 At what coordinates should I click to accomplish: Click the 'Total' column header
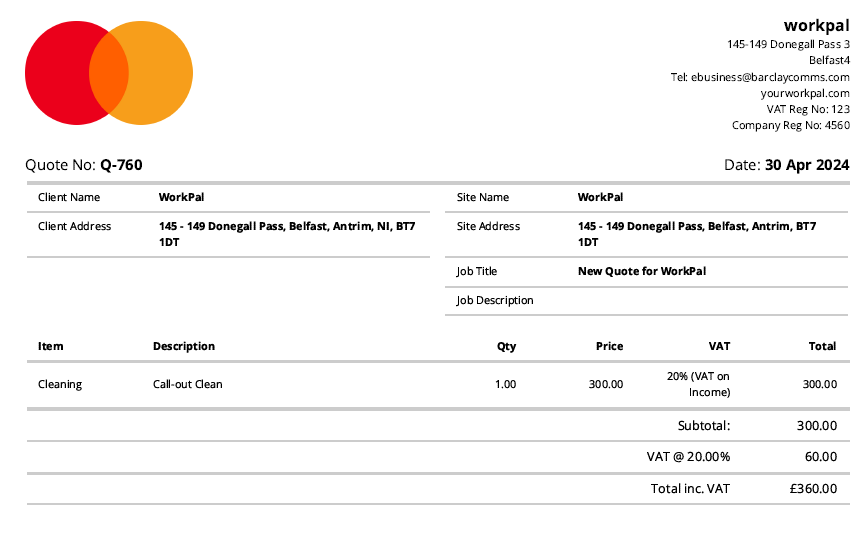click(822, 346)
